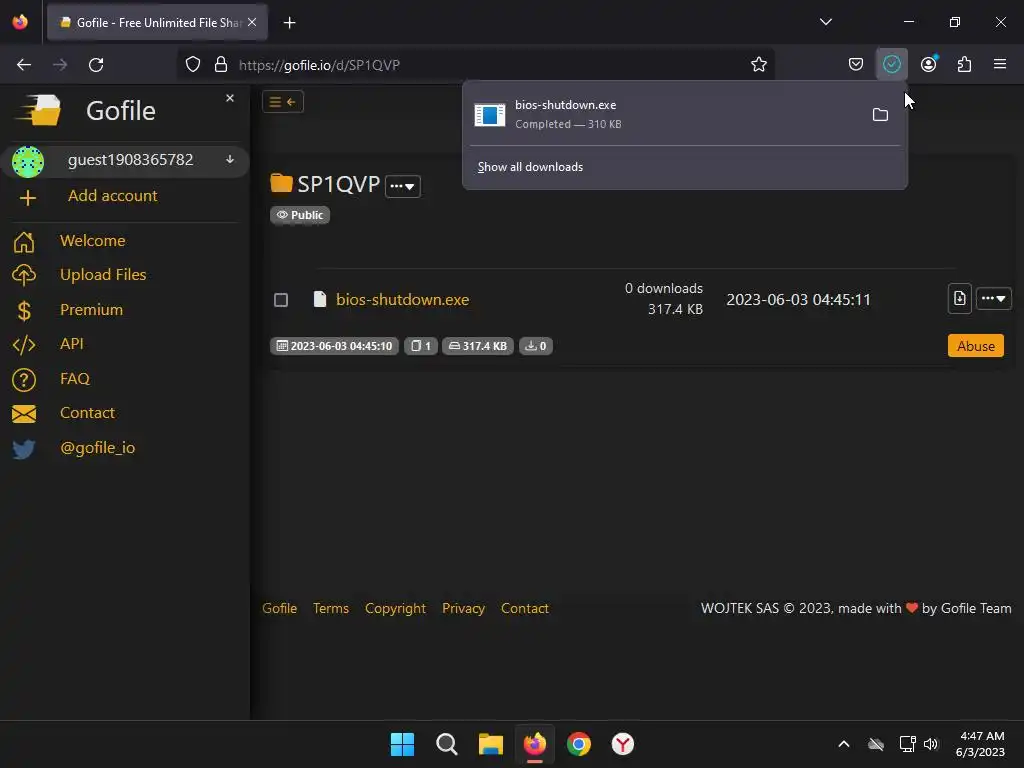Image resolution: width=1024 pixels, height=768 pixels.
Task: Open the Windows Start menu
Action: click(402, 744)
